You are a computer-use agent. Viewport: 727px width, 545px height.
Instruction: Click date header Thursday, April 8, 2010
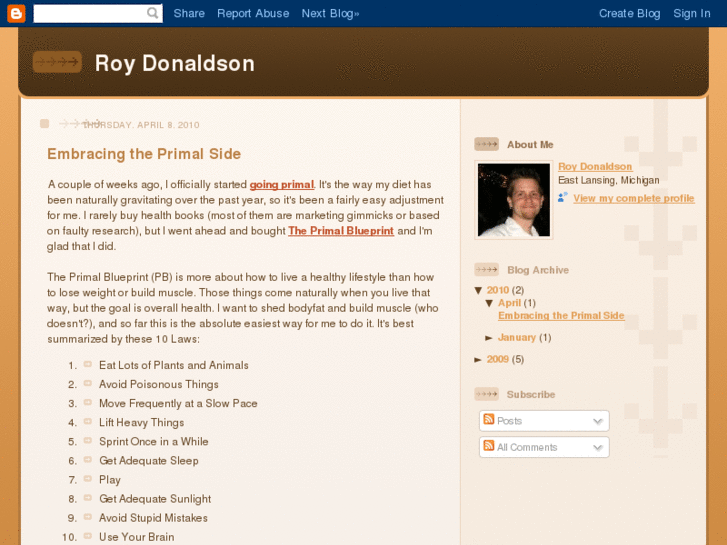[x=141, y=125]
